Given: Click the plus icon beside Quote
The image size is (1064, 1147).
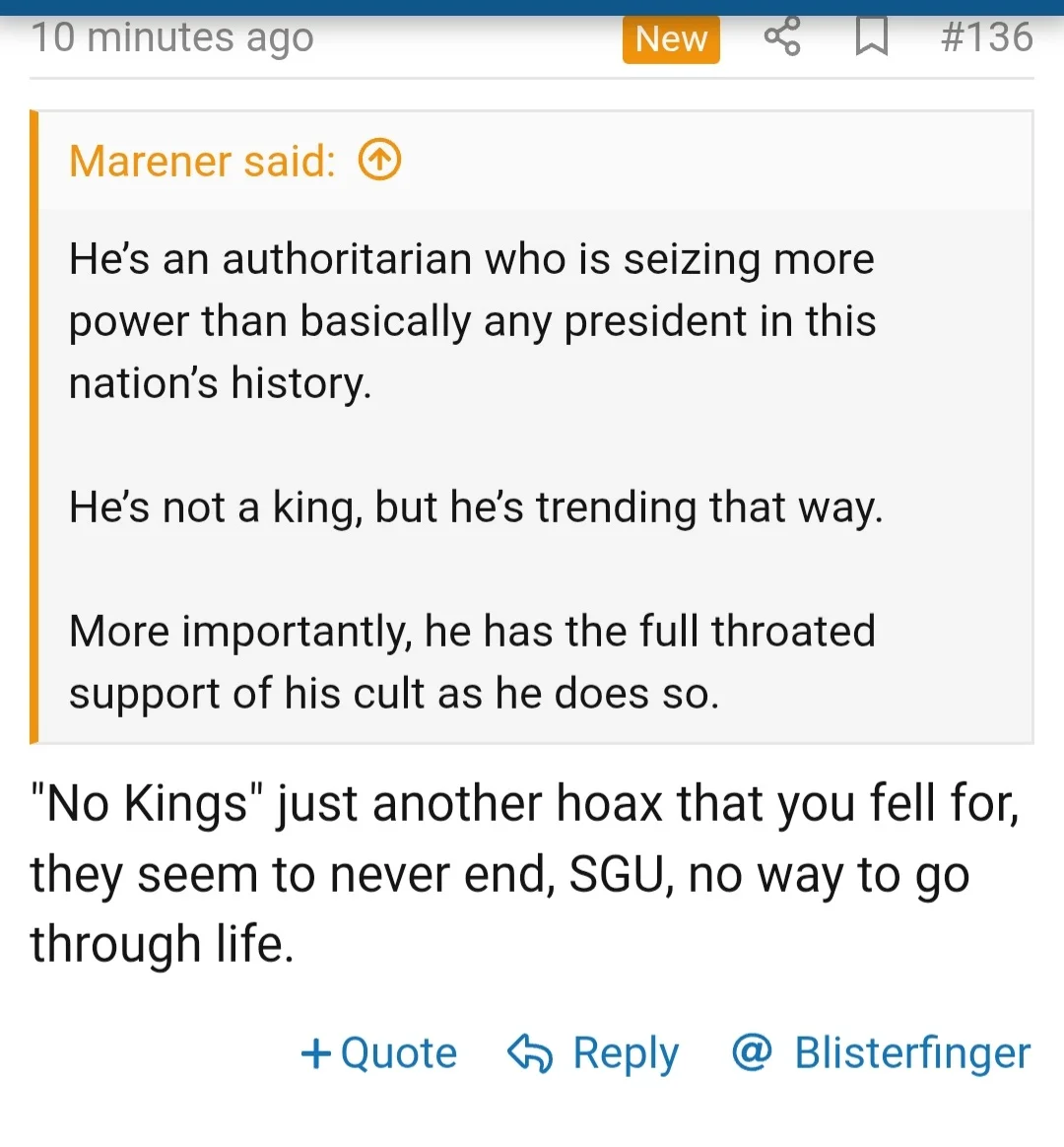Looking at the screenshot, I should pyautogui.click(x=315, y=1053).
